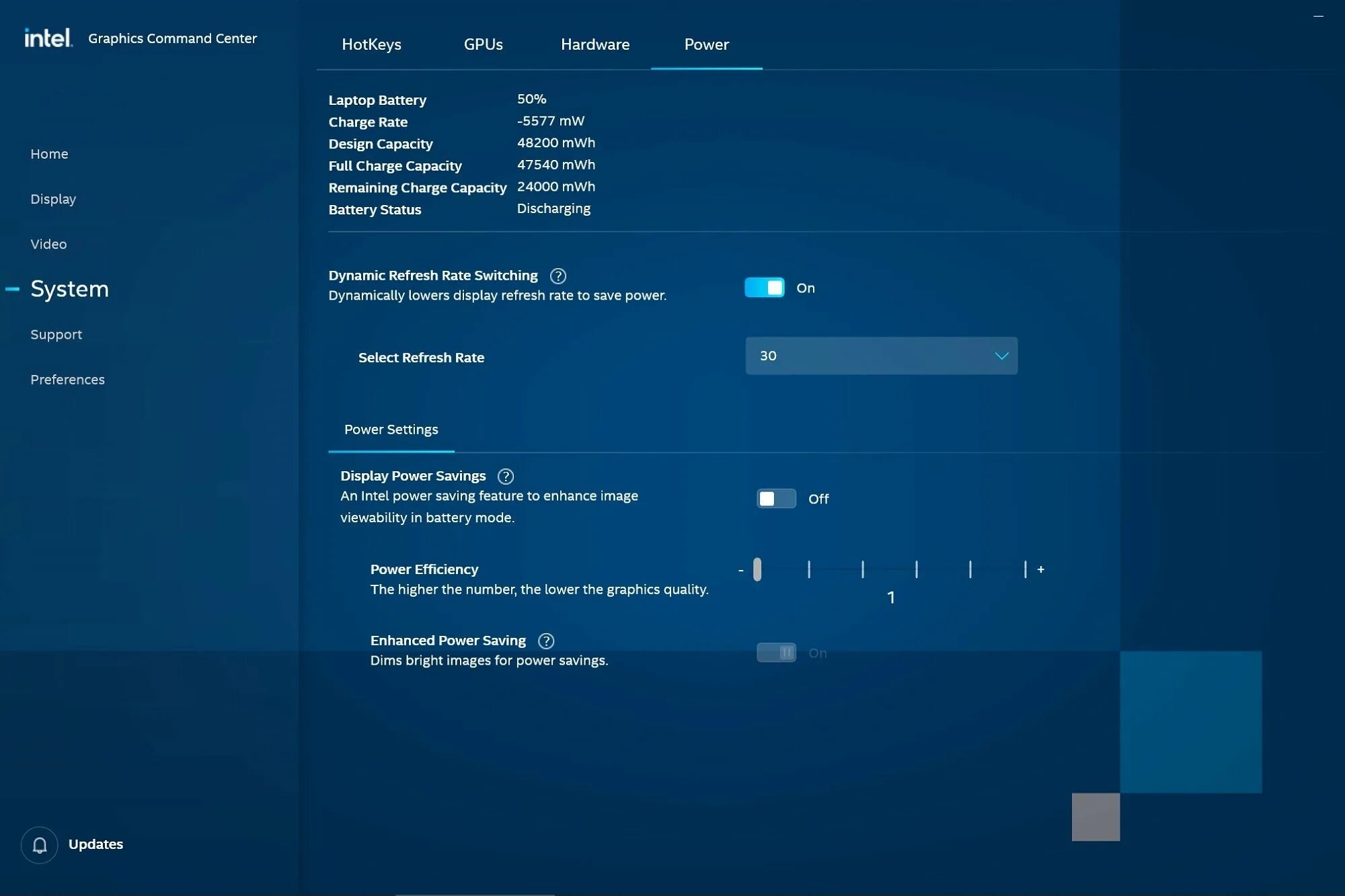Turn off Dynamic Refresh Rate Switching toggle
1345x896 pixels.
coord(764,288)
